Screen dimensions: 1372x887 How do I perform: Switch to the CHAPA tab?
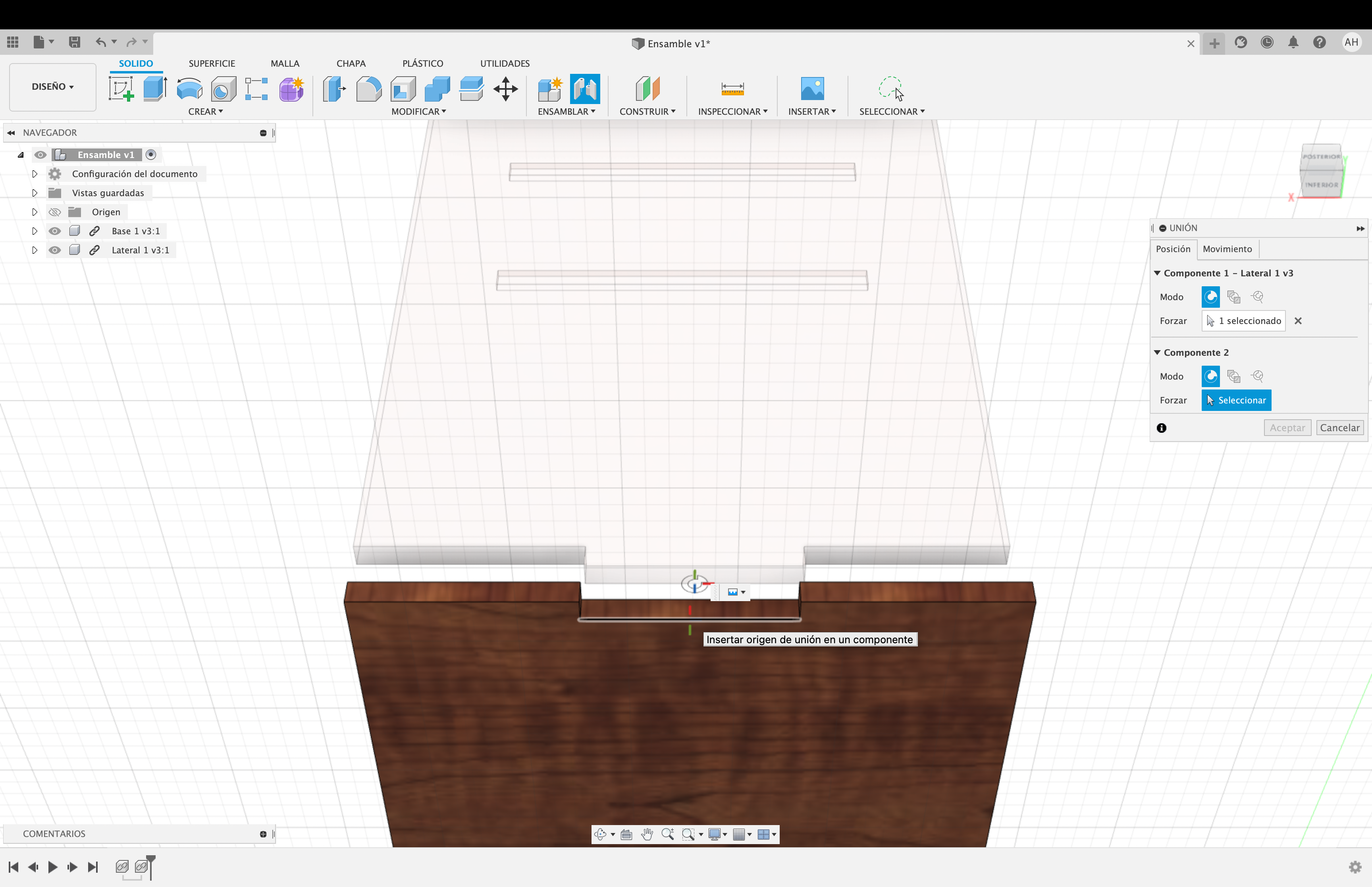351,64
